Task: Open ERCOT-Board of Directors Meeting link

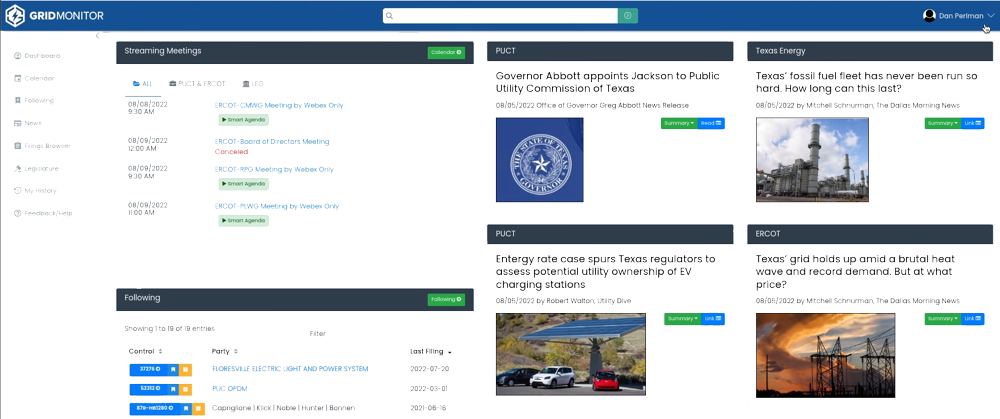Action: [x=272, y=142]
